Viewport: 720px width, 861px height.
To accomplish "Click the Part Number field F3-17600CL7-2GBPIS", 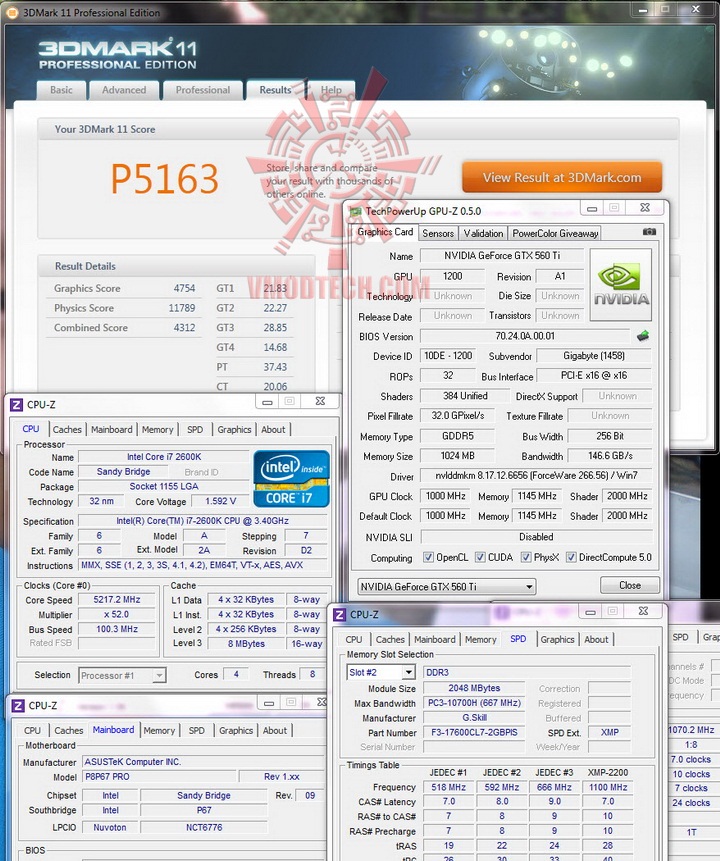I will coord(474,733).
